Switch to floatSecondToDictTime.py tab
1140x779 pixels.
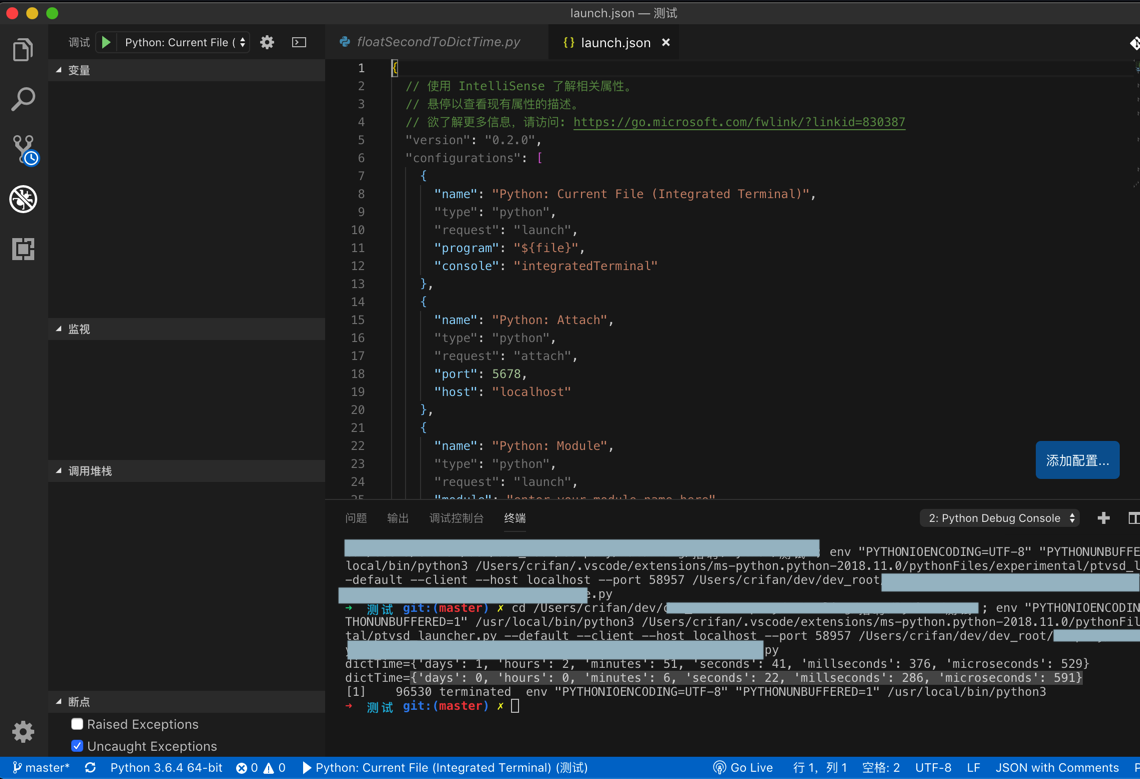tap(438, 42)
